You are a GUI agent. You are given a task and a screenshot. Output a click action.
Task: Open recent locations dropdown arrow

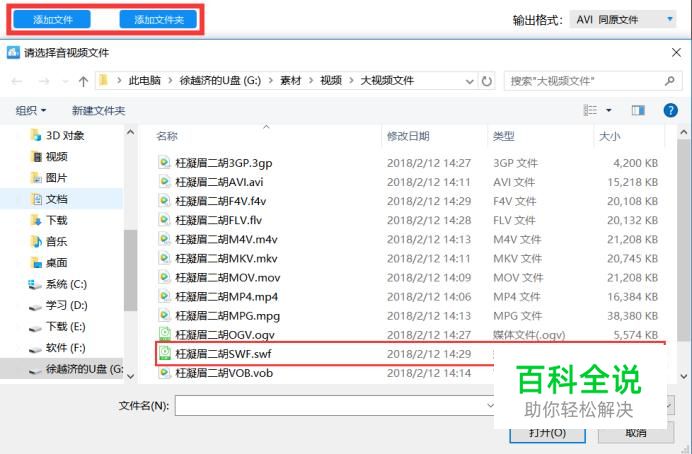65,82
